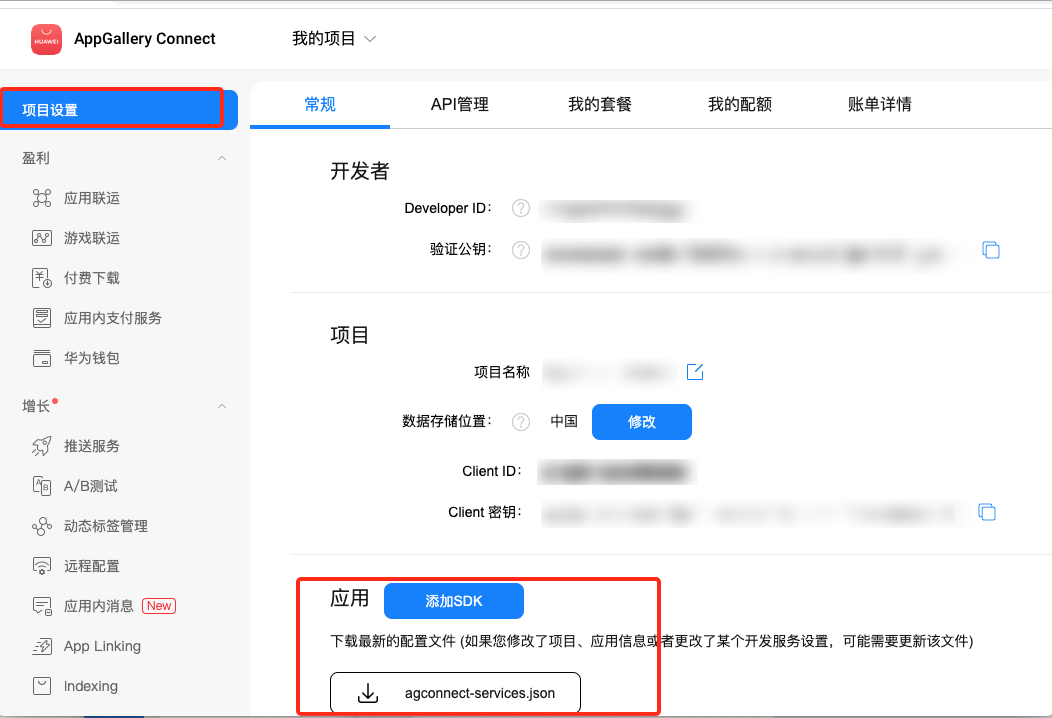Click the 添加SDK button
The image size is (1052, 718).
tap(454, 601)
